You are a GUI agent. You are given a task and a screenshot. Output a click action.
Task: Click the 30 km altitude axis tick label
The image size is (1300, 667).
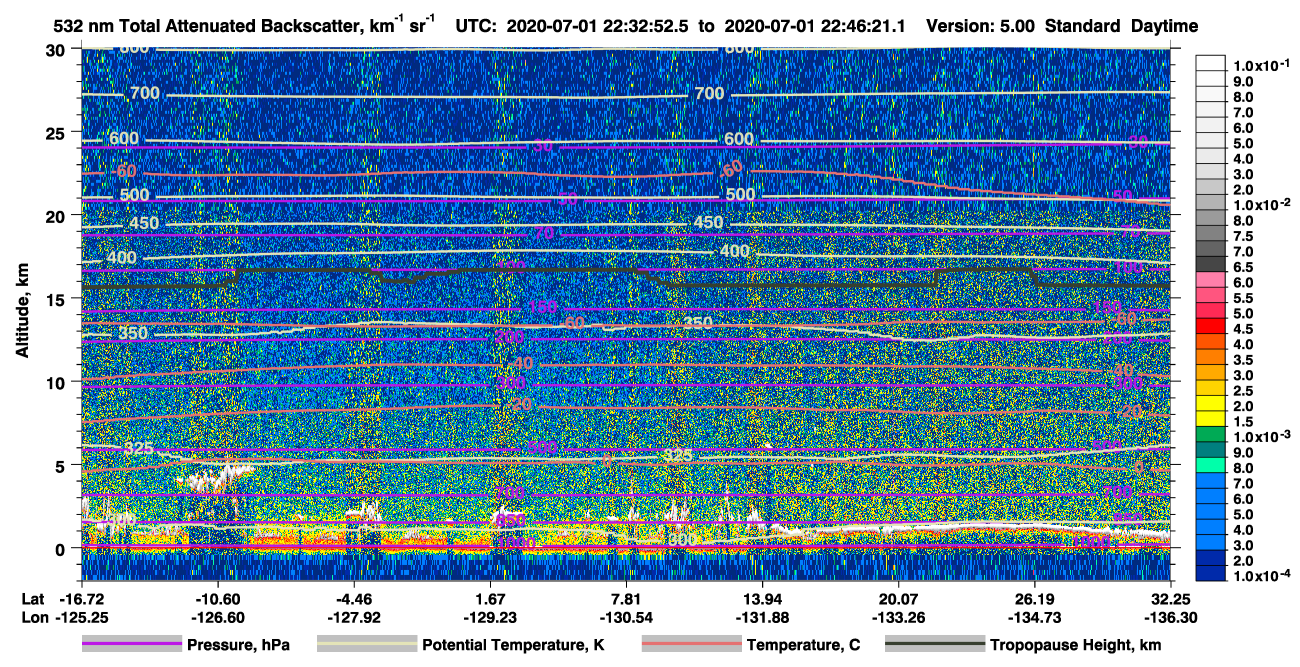[58, 50]
